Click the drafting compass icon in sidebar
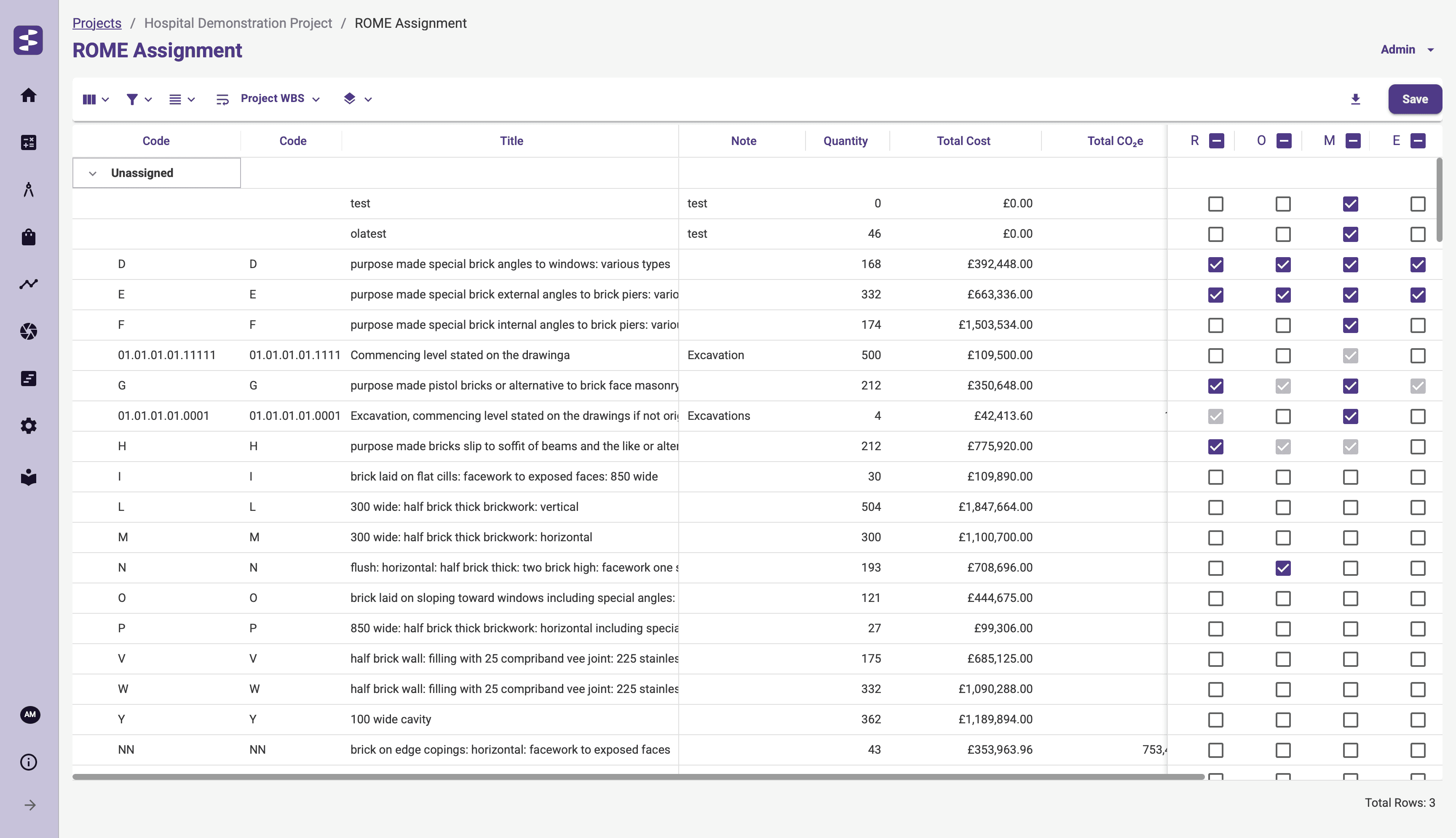Screen dimensions: 1456x838 tap(28, 189)
